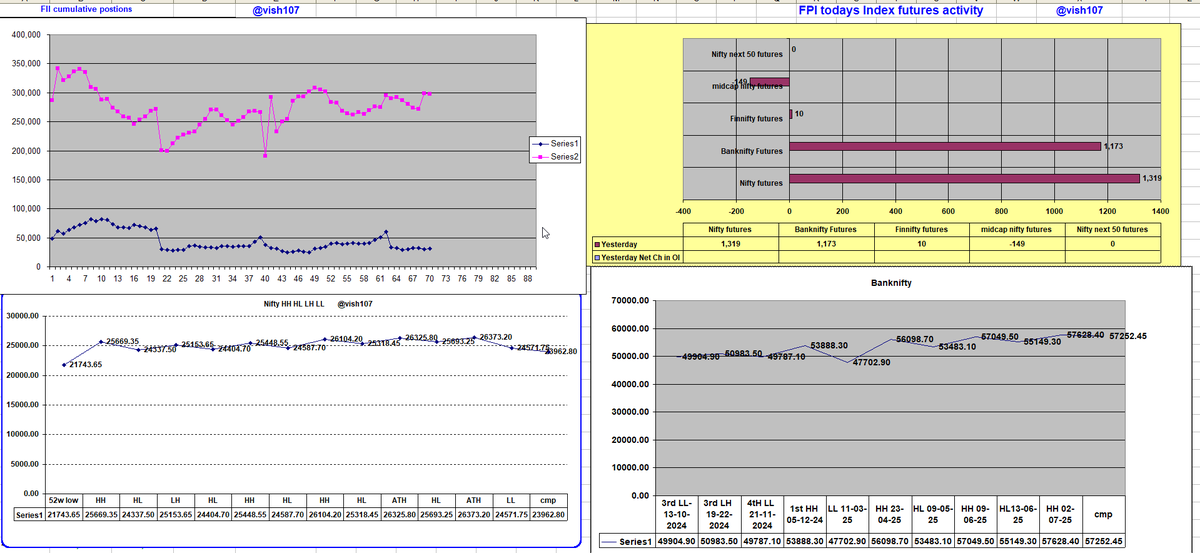Click the "FII cumulative postions" heading text
Viewport: 1200px width, 553px height.
pyautogui.click(x=85, y=9)
